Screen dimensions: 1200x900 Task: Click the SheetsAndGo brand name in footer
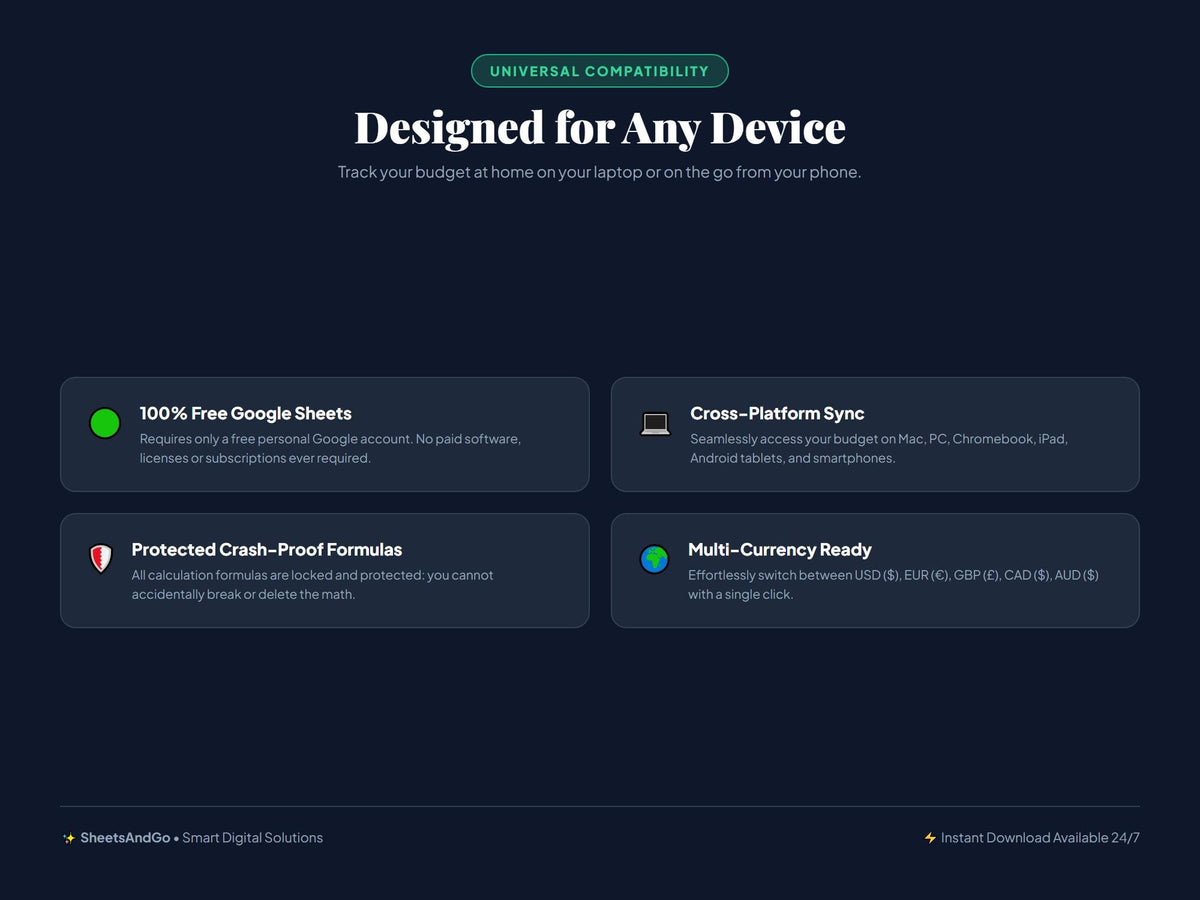point(125,838)
